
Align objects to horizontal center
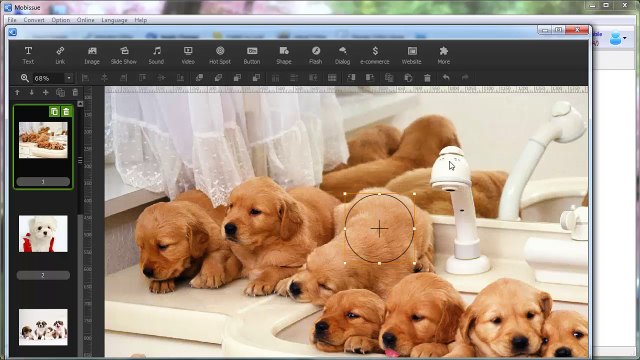(104, 78)
